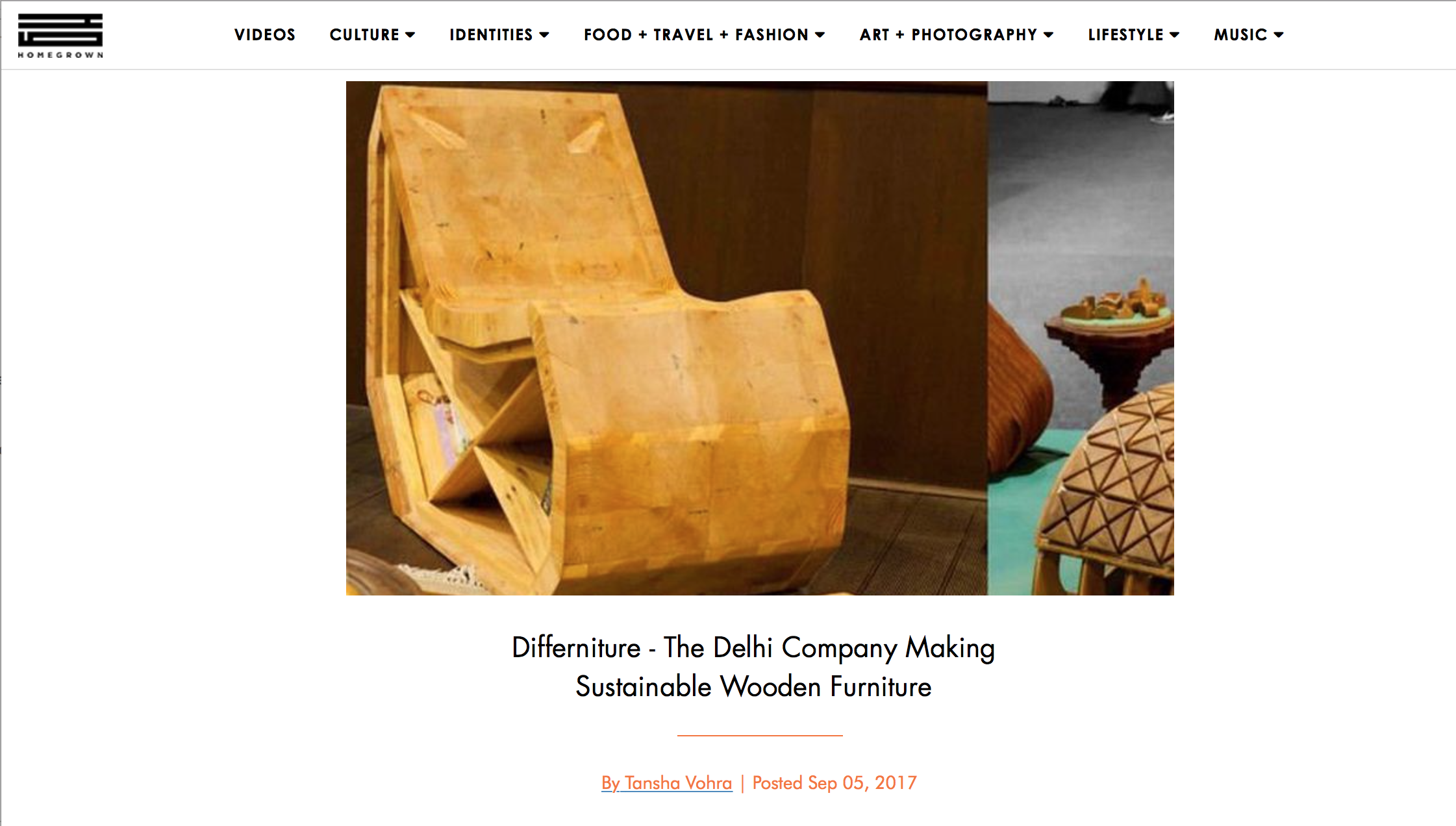Open the Videos menu item
Image resolution: width=1456 pixels, height=826 pixels.
pos(265,34)
